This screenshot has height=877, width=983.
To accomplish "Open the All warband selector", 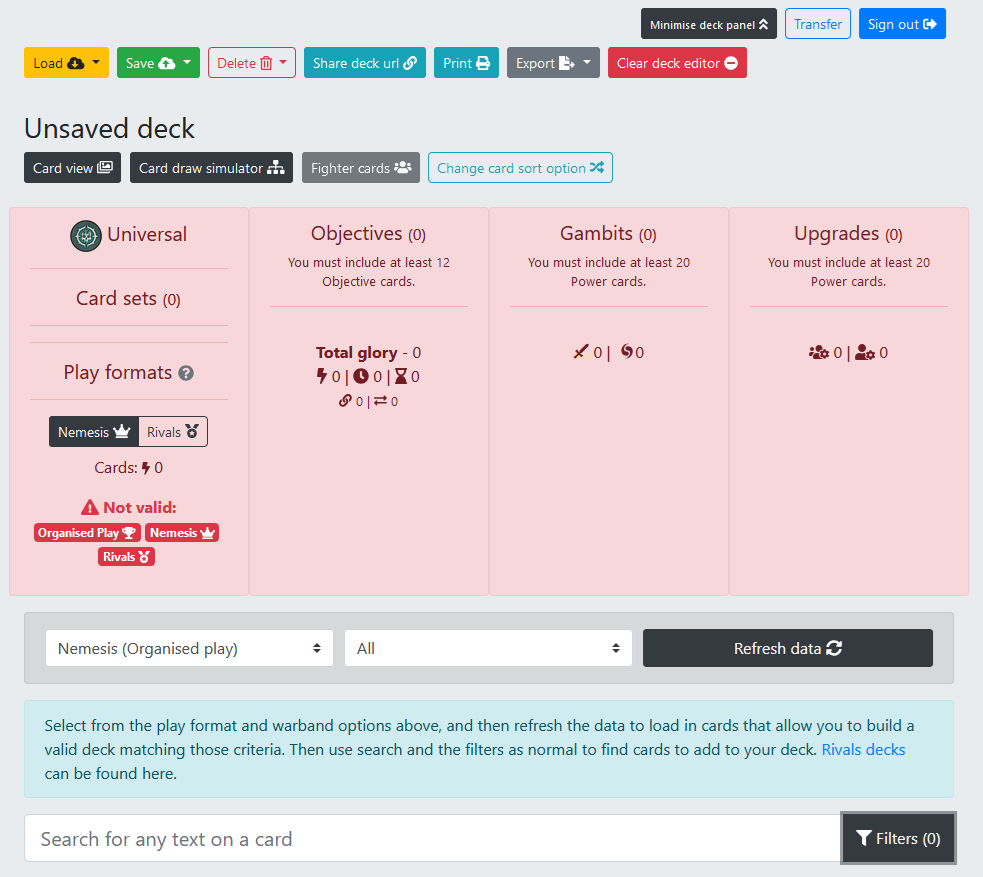I will click(488, 648).
